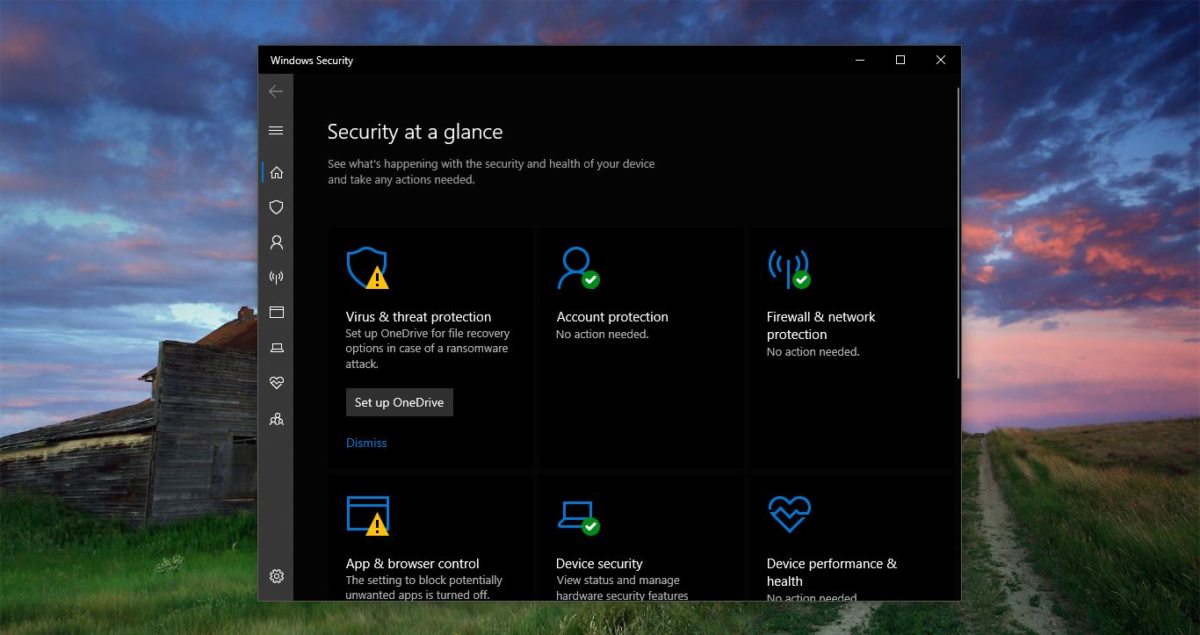Viewport: 1200px width, 635px height.
Task: Select Device security laptop icon in sidebar
Action: 276,347
